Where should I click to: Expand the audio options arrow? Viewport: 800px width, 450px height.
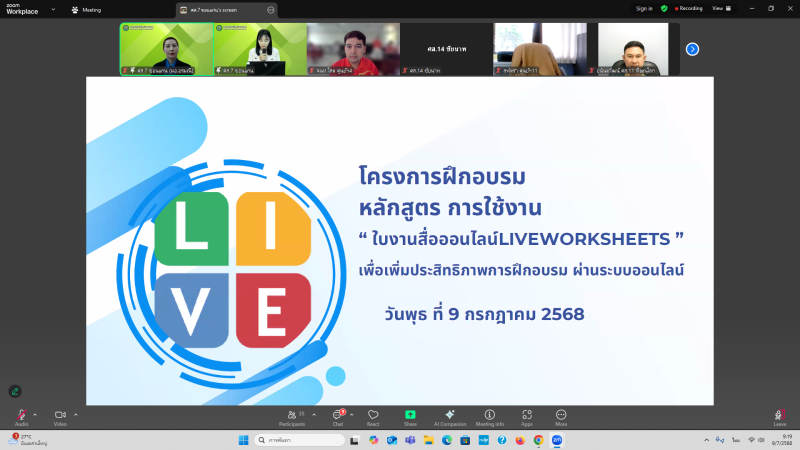point(35,414)
